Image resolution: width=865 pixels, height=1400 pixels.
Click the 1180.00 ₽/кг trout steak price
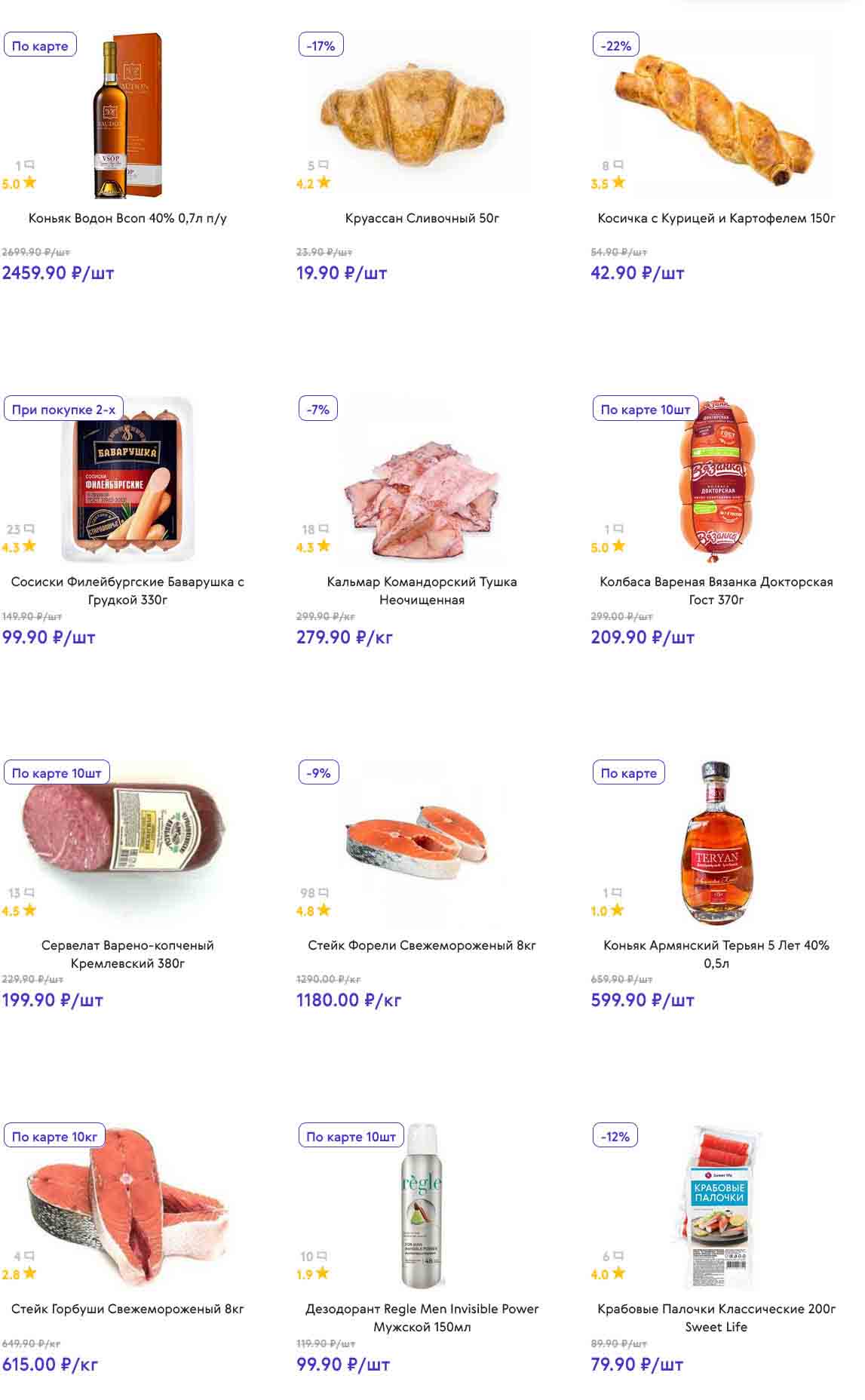[x=348, y=1000]
